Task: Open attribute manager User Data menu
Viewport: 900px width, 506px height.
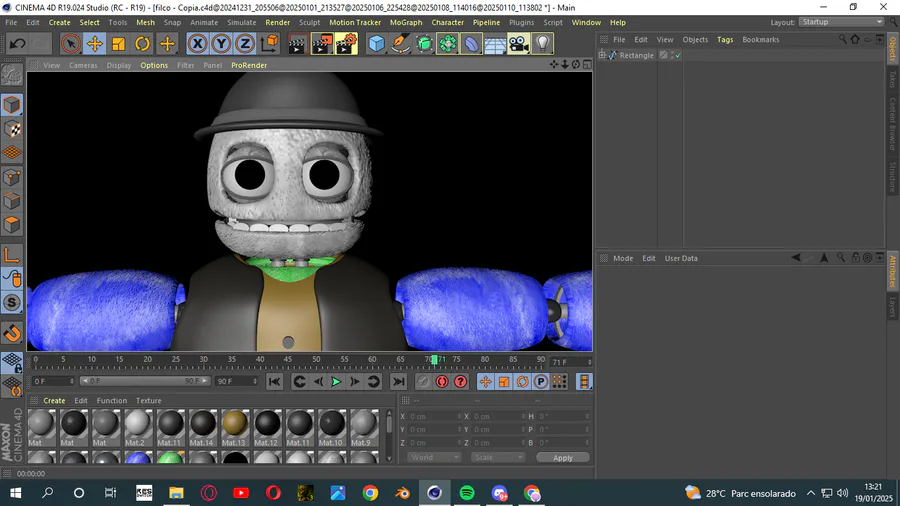Action: pos(681,258)
